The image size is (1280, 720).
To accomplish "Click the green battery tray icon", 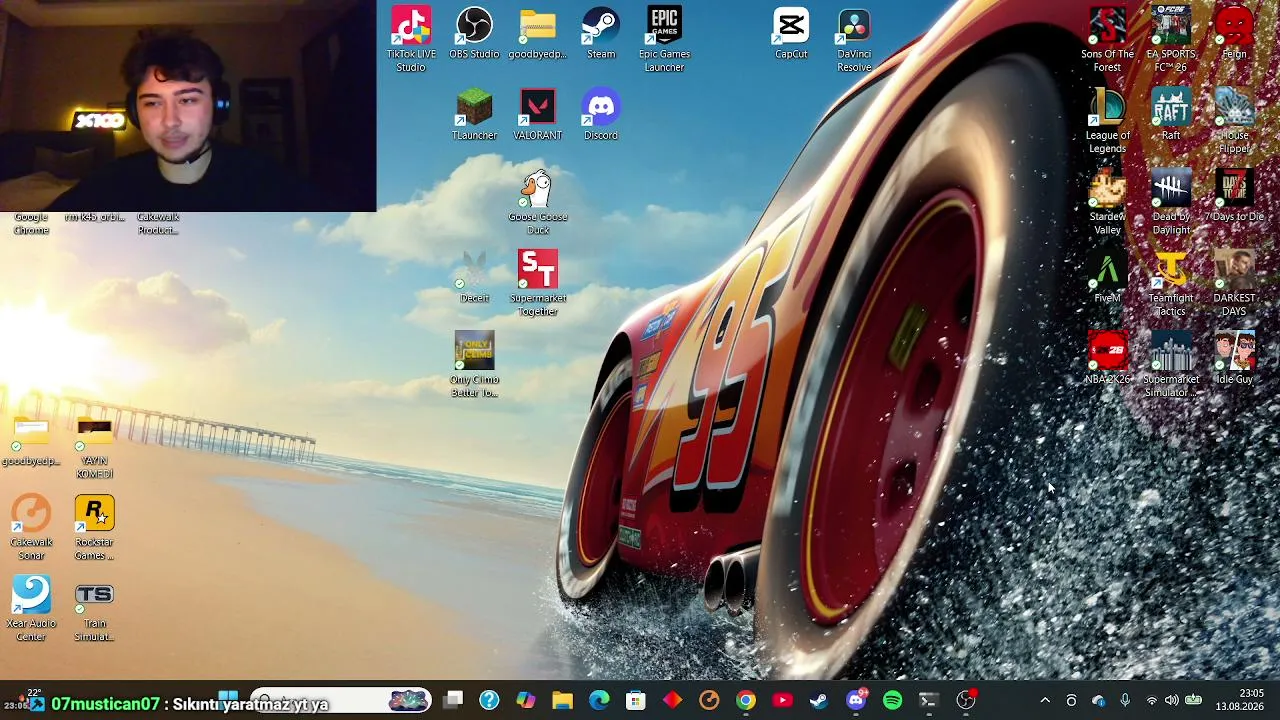I will point(1193,701).
